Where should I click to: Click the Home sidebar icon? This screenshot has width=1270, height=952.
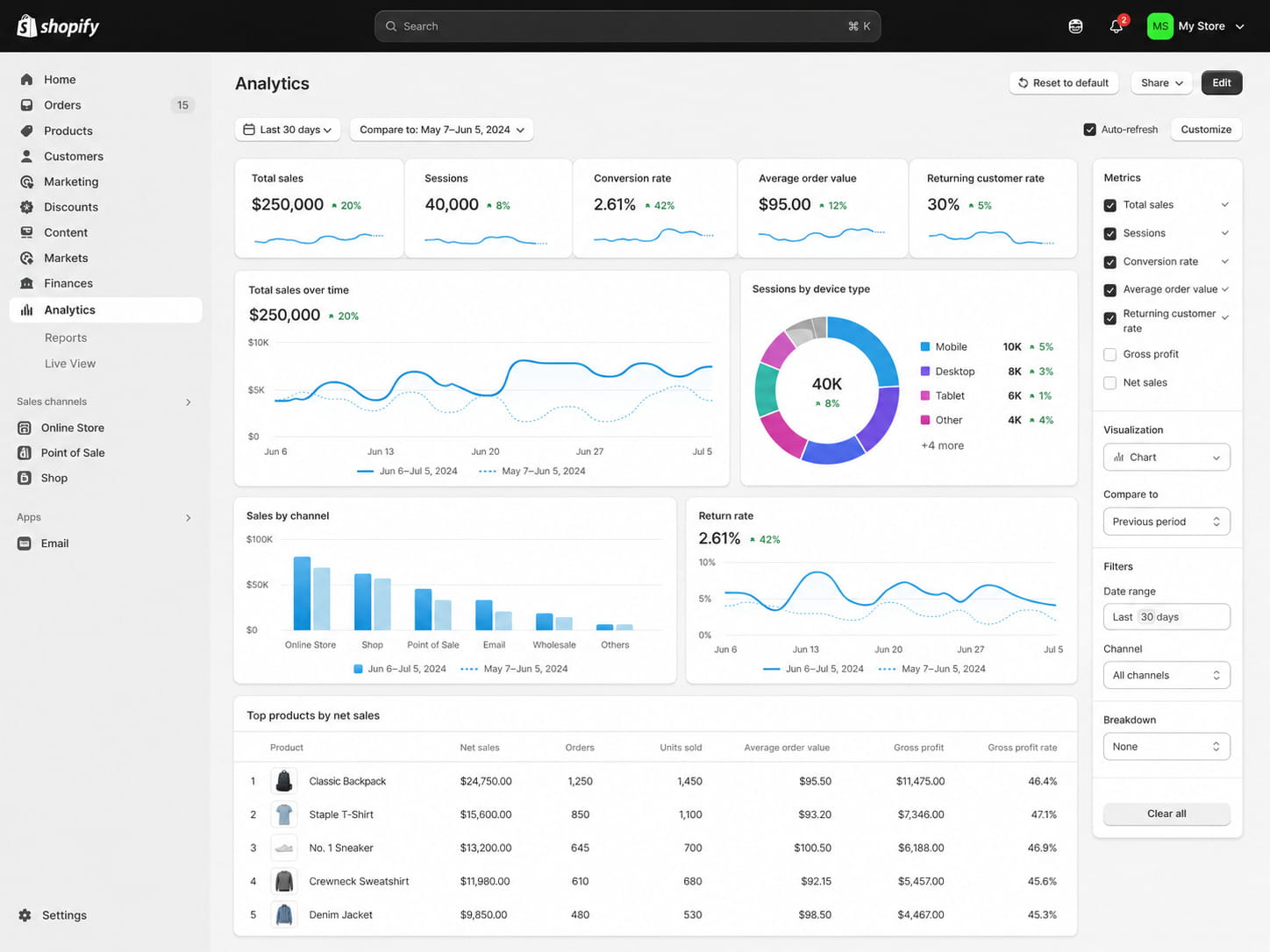pyautogui.click(x=26, y=80)
